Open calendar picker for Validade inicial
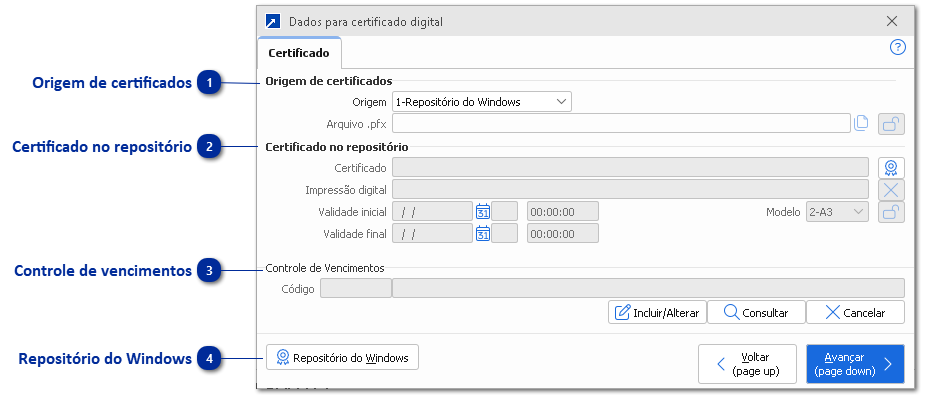 [x=483, y=212]
